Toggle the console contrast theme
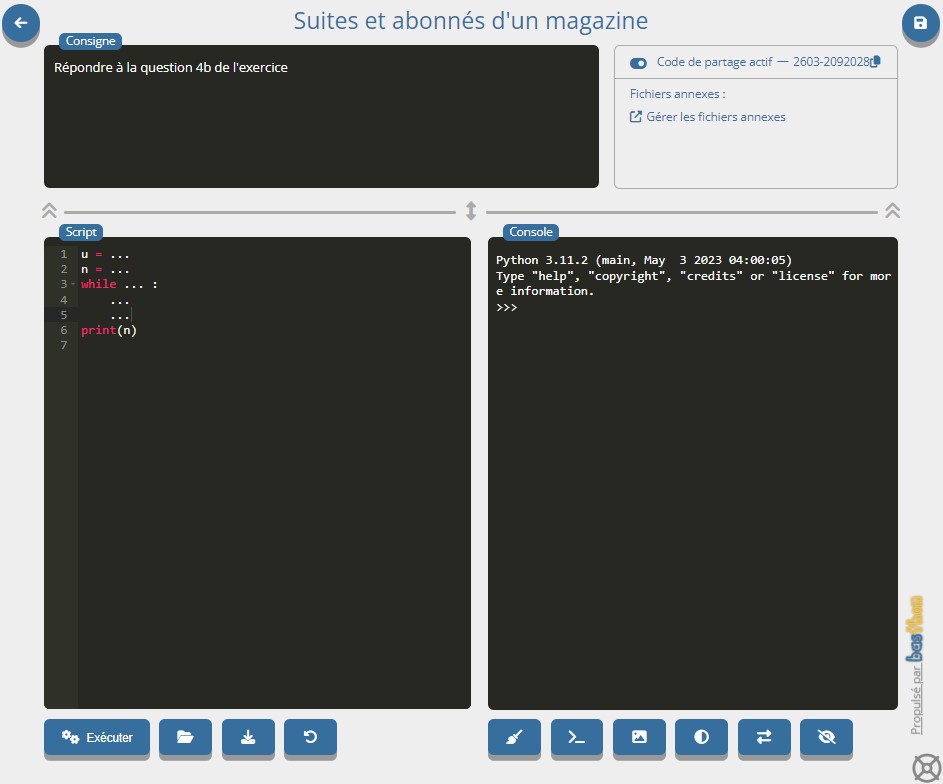 click(701, 737)
